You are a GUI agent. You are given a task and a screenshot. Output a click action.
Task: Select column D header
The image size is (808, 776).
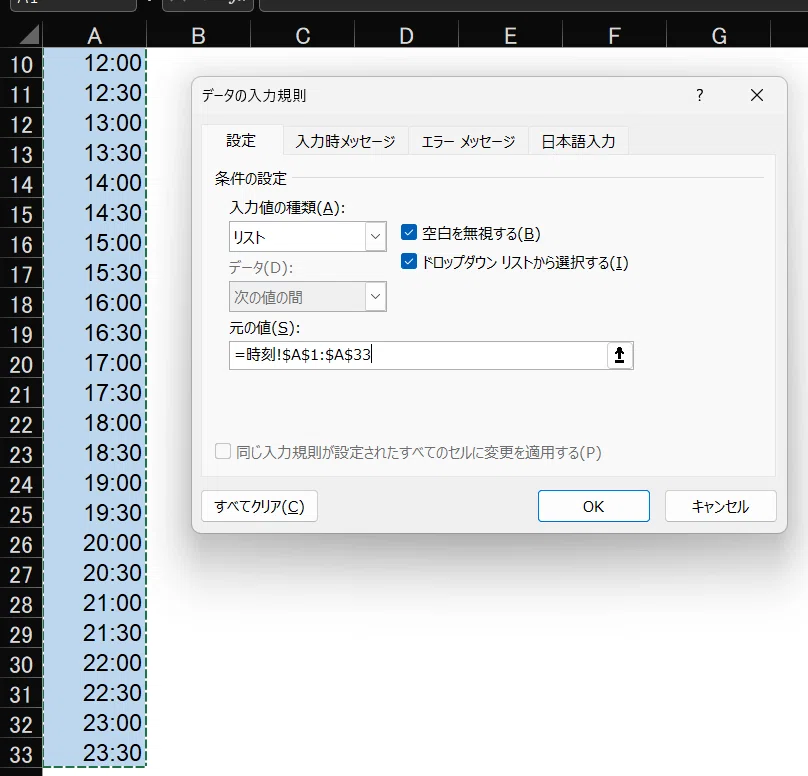(407, 36)
